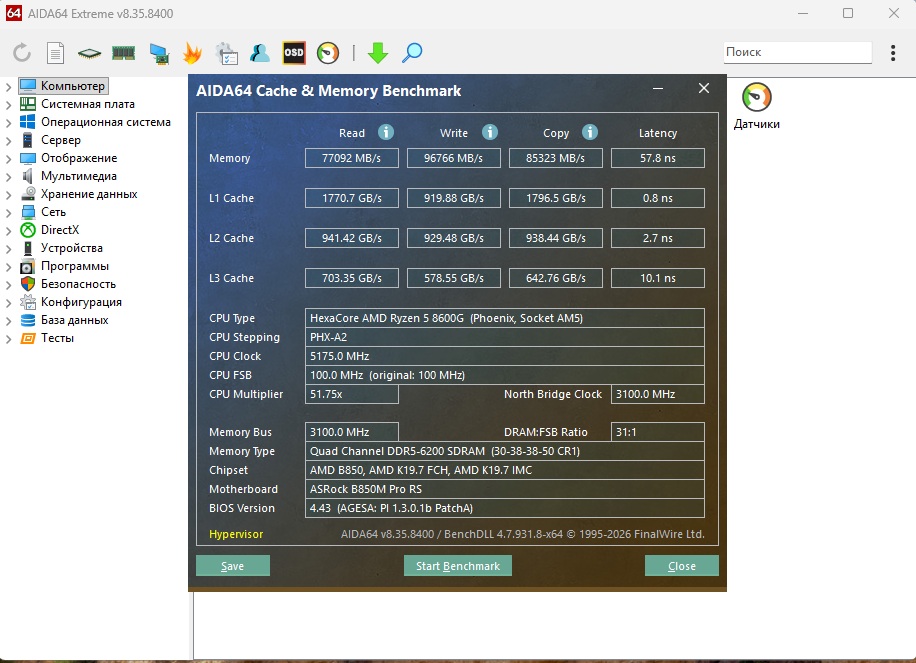Click the DRAM:FSB Ratio 31:1 value
This screenshot has width=916, height=663.
(x=658, y=432)
